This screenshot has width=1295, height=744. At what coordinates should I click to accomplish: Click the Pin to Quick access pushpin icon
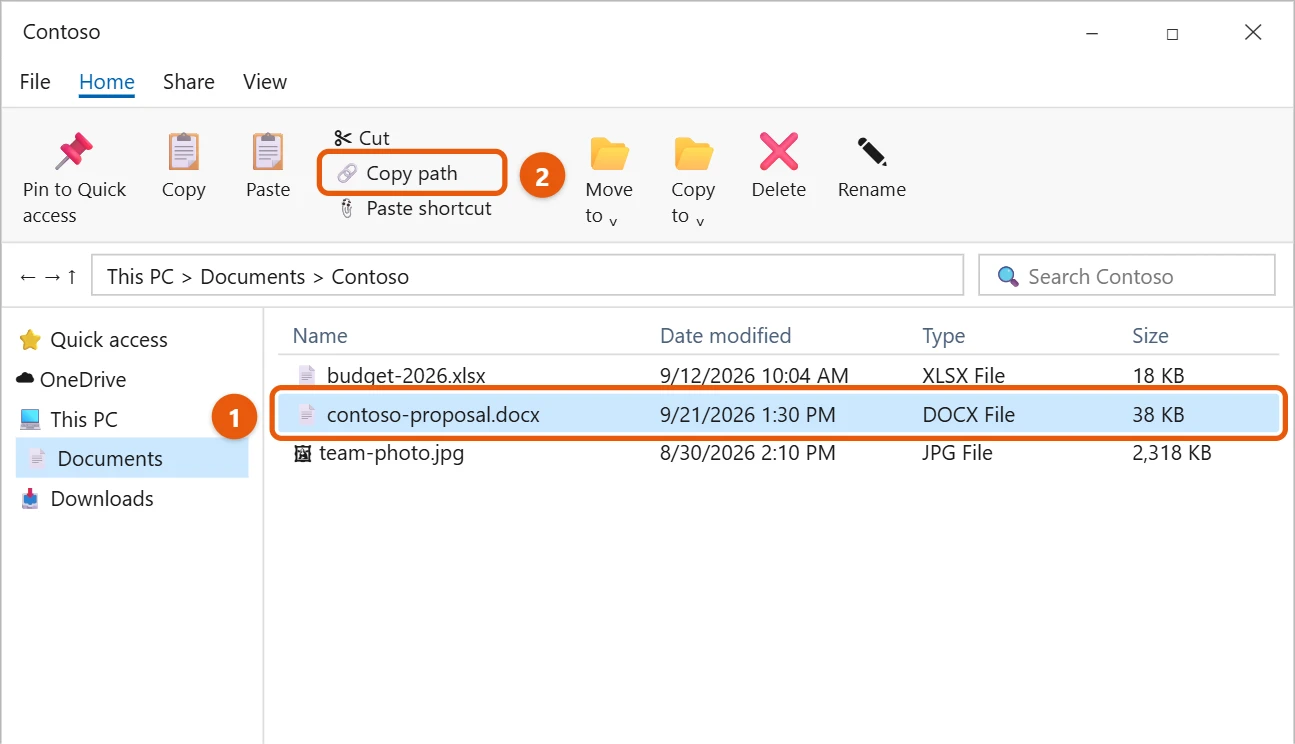[x=74, y=151]
